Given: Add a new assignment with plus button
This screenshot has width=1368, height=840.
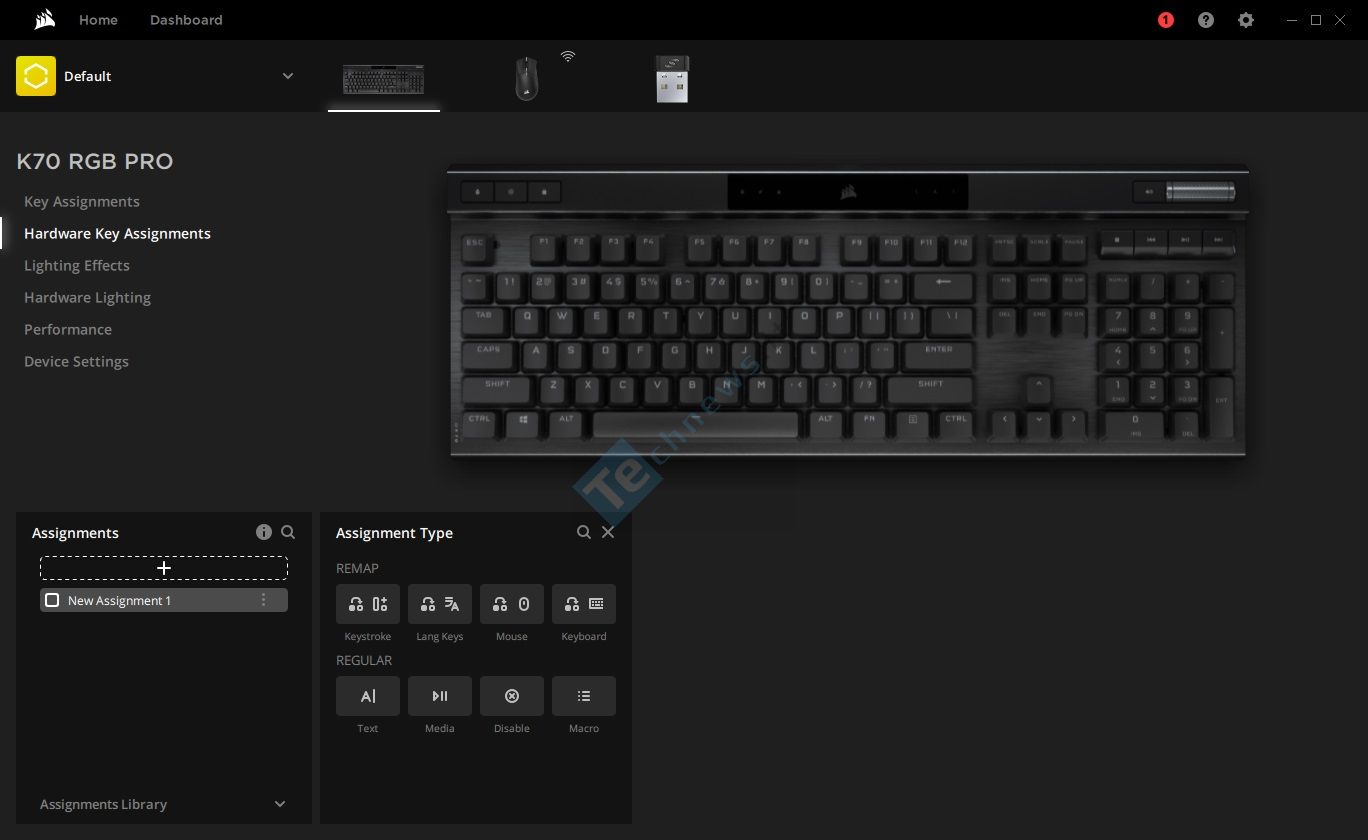Looking at the screenshot, I should pos(164,568).
